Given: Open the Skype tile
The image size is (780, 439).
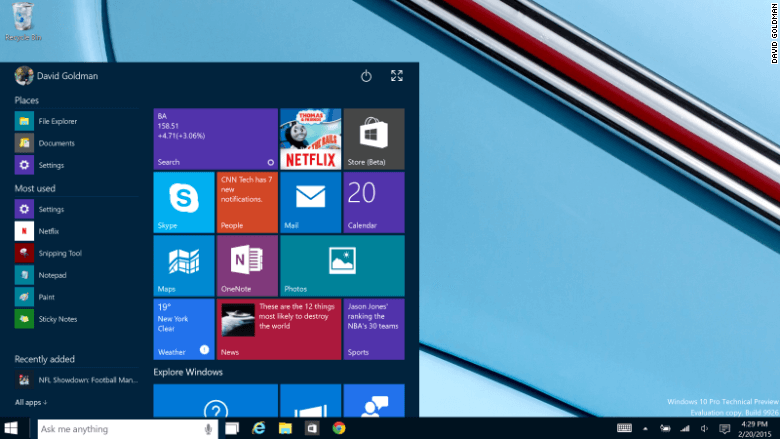Looking at the screenshot, I should click(184, 202).
